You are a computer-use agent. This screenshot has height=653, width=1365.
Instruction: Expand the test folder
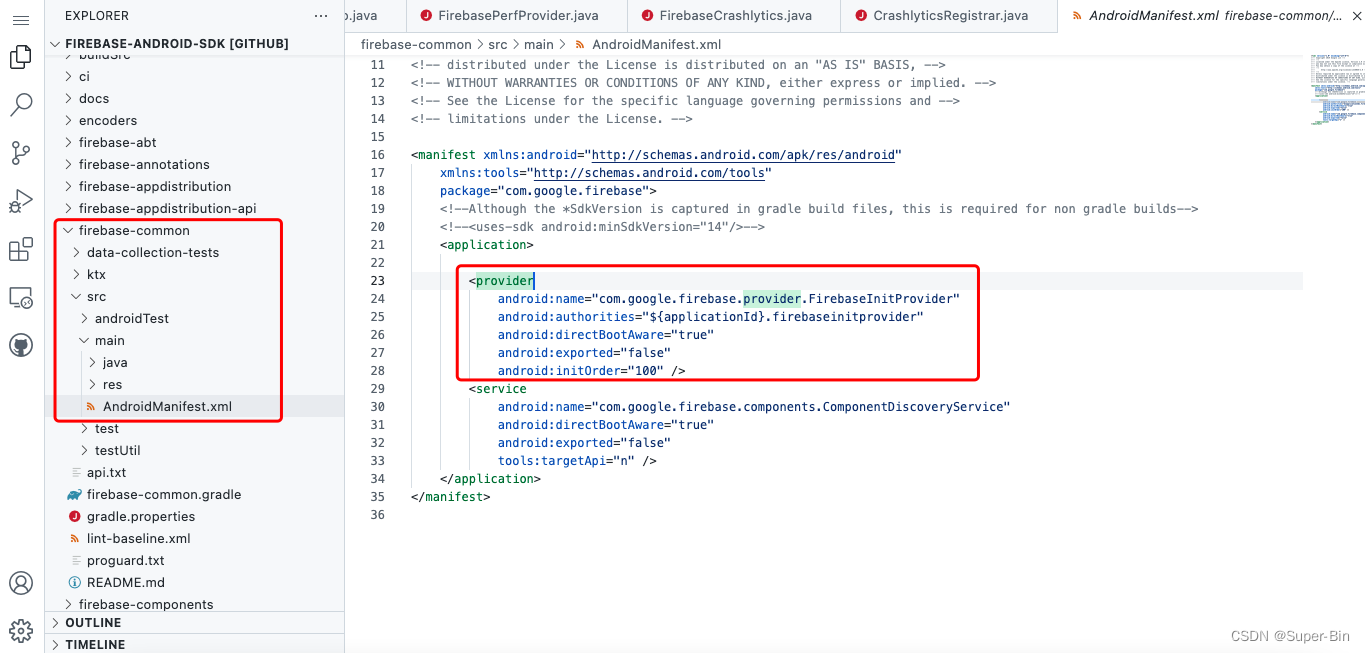point(195,428)
